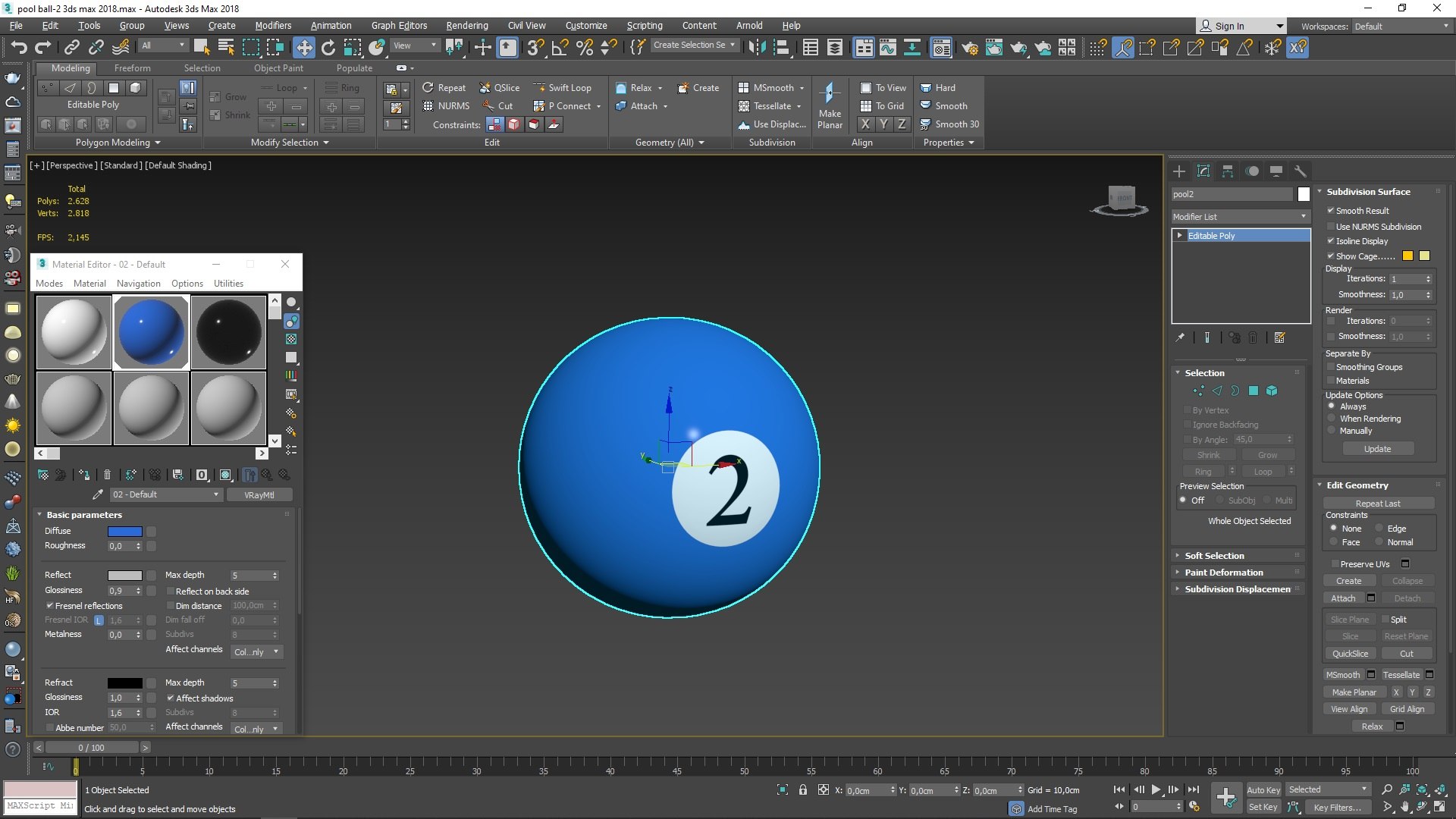1456x819 pixels.
Task: Click the Update button
Action: point(1377,449)
